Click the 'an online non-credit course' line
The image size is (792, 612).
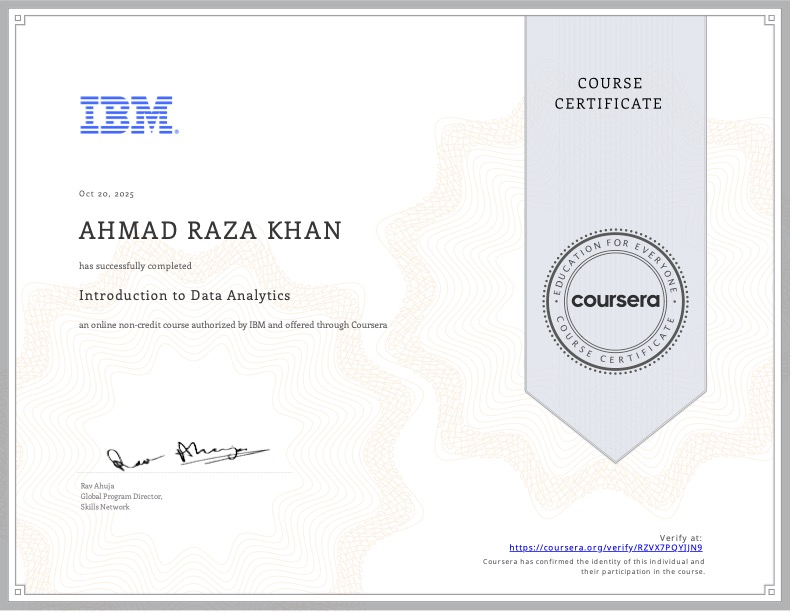point(233,325)
